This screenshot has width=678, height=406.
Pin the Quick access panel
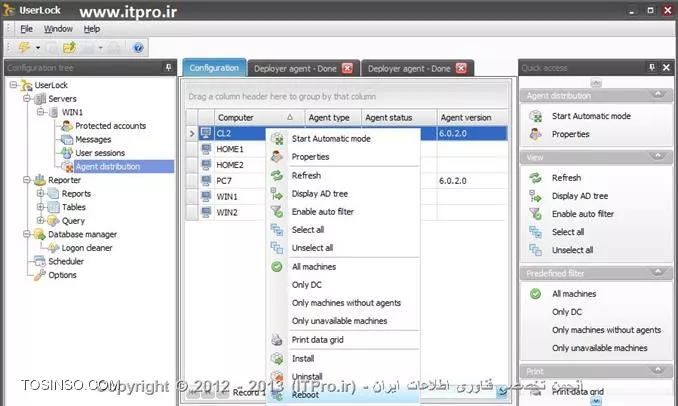pos(652,67)
